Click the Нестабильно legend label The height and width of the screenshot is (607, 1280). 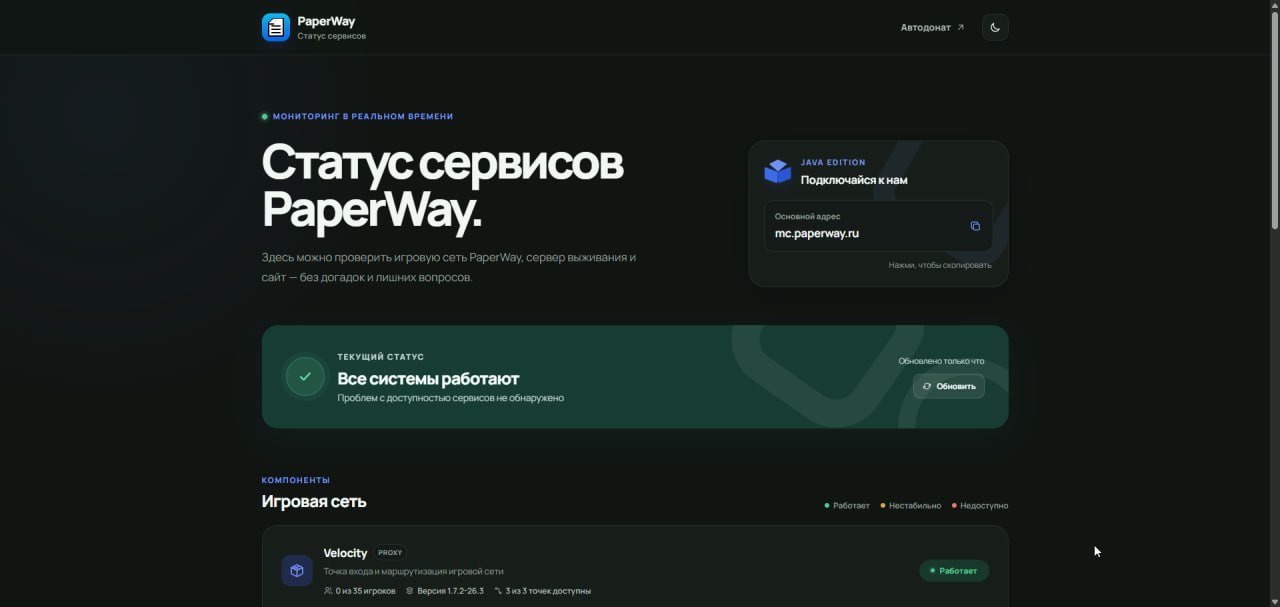915,506
